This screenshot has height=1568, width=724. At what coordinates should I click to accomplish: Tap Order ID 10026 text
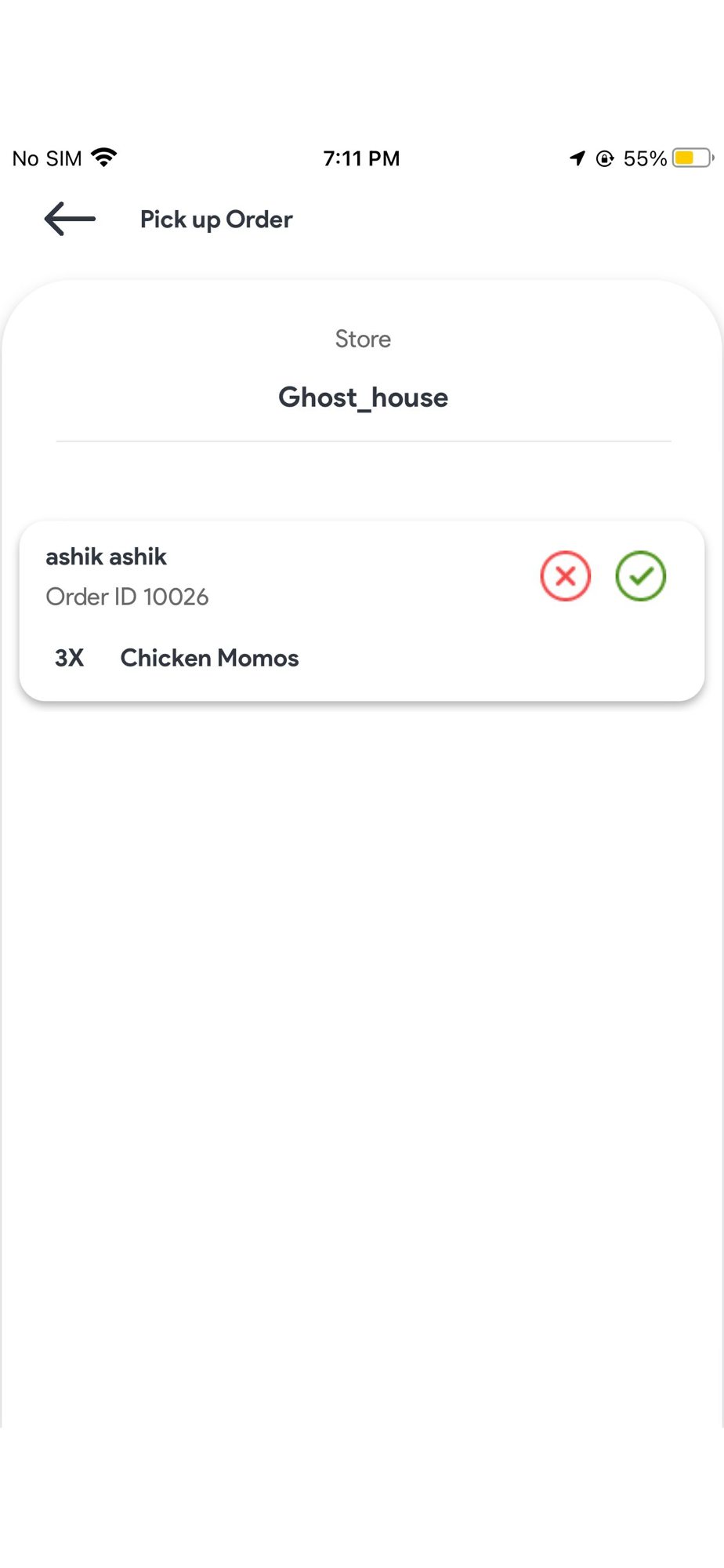pos(127,597)
